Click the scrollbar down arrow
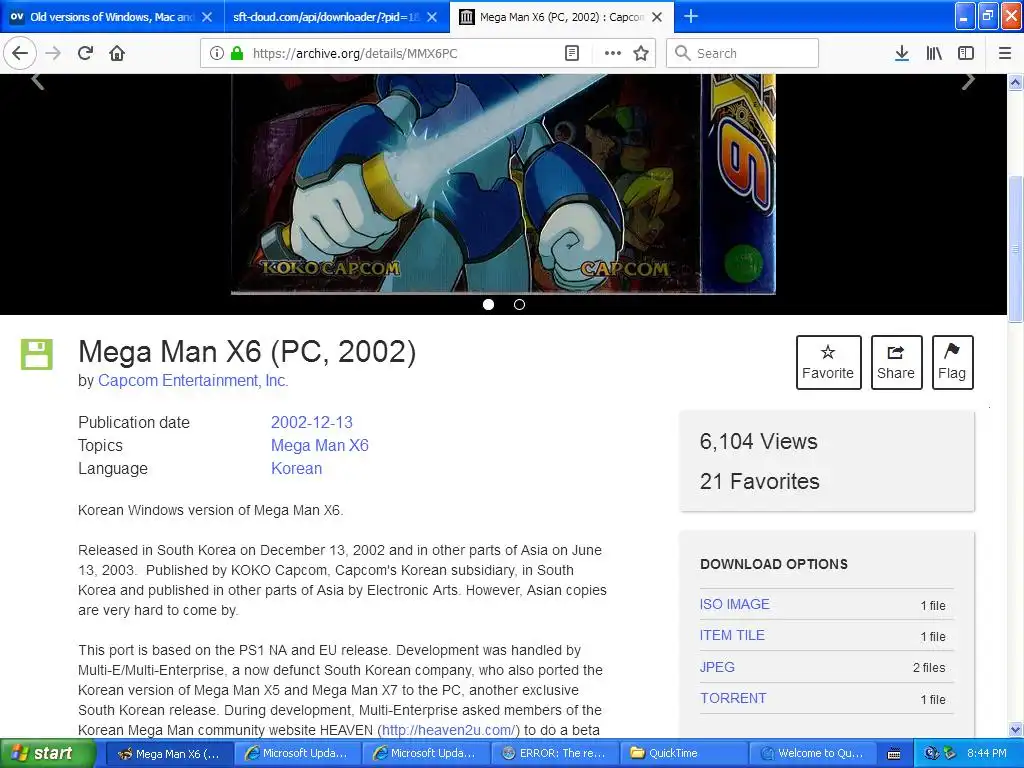The image size is (1024, 768). pyautogui.click(x=1016, y=729)
